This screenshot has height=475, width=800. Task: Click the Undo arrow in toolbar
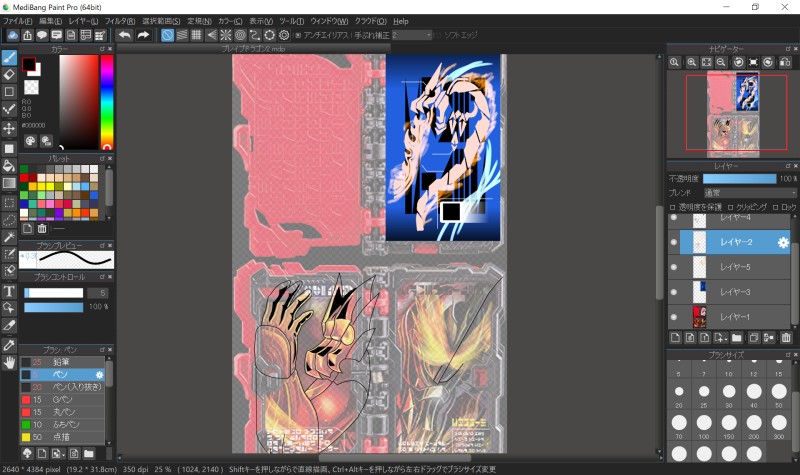click(124, 35)
